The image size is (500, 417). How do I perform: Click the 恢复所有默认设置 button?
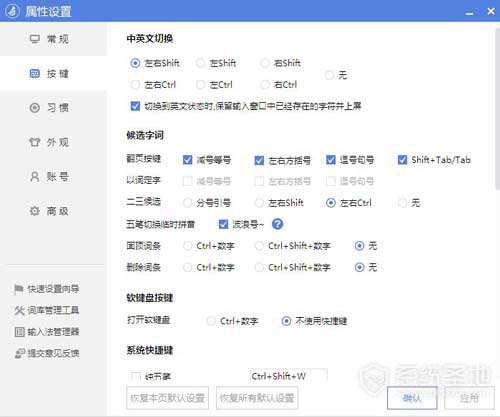pos(257,398)
